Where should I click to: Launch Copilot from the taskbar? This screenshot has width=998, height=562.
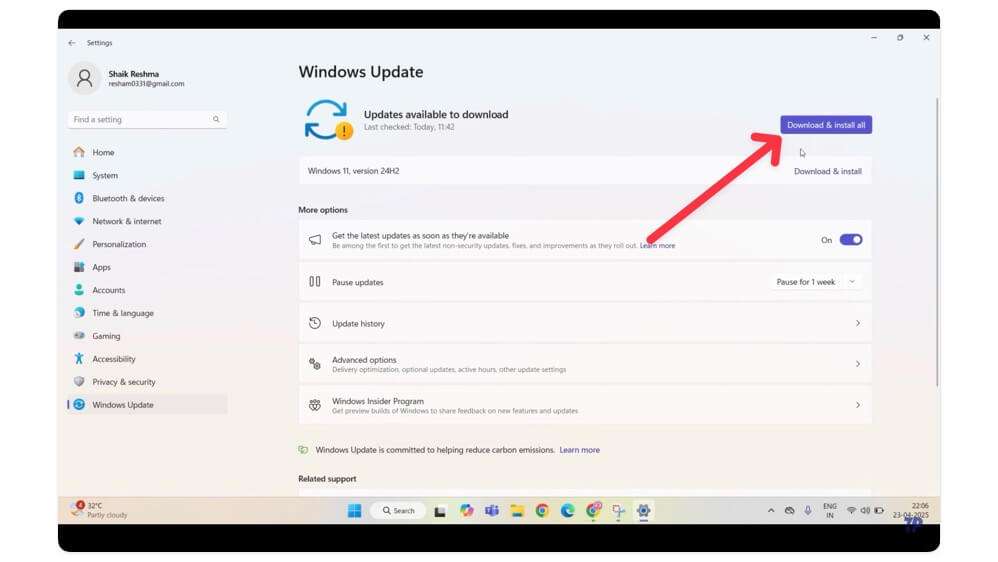coord(467,510)
